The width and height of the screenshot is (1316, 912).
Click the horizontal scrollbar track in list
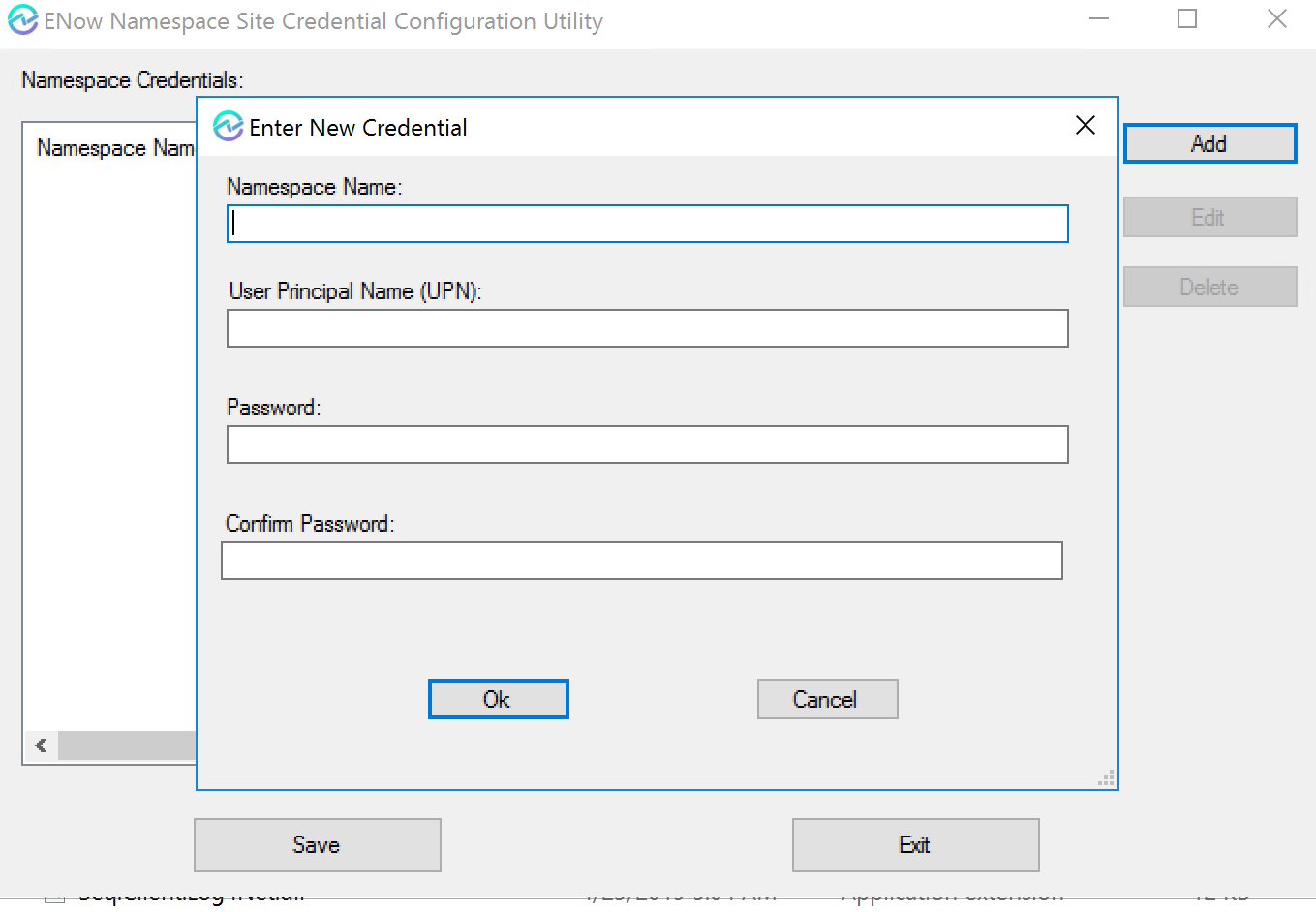click(x=127, y=745)
